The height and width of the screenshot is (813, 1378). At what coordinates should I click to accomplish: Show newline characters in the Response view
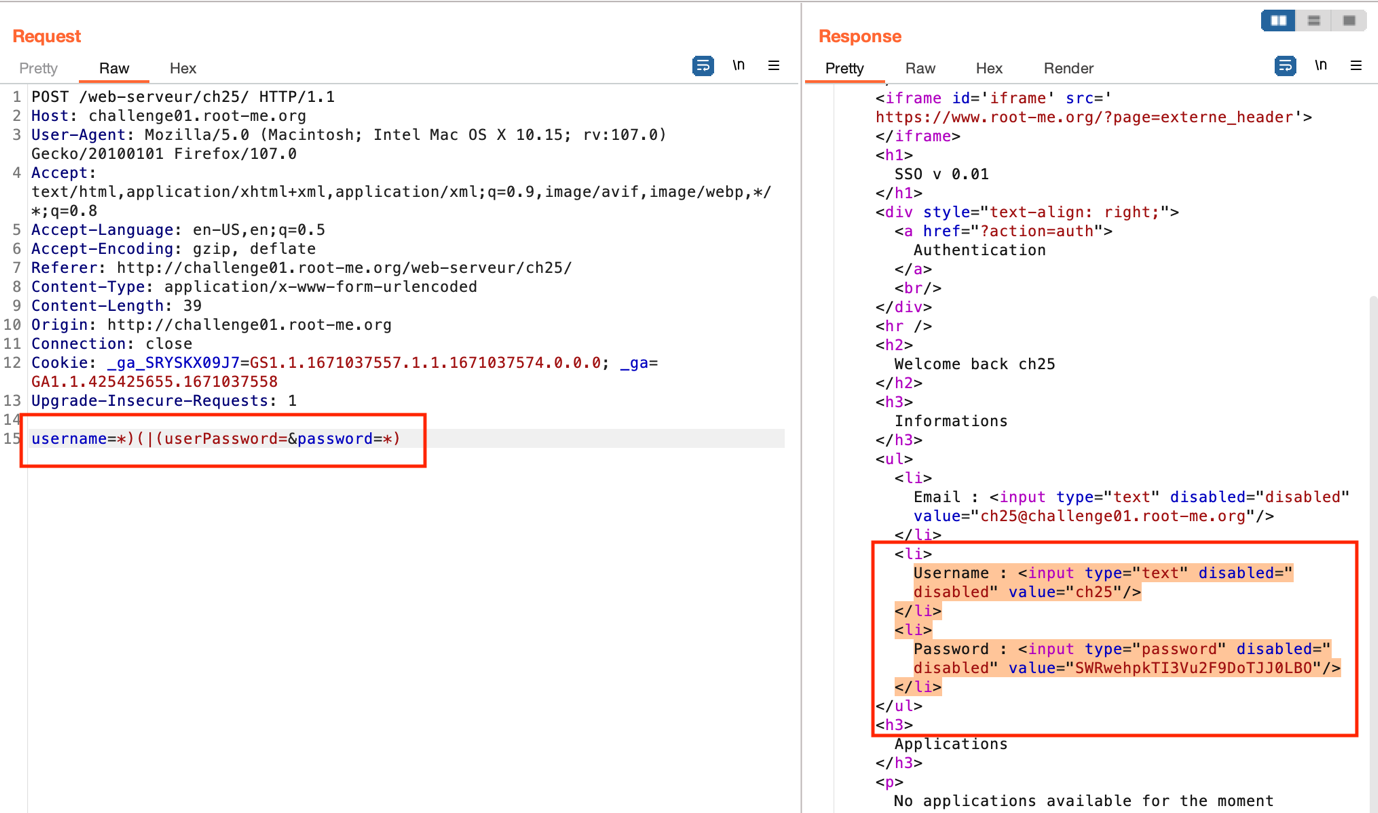point(1321,65)
